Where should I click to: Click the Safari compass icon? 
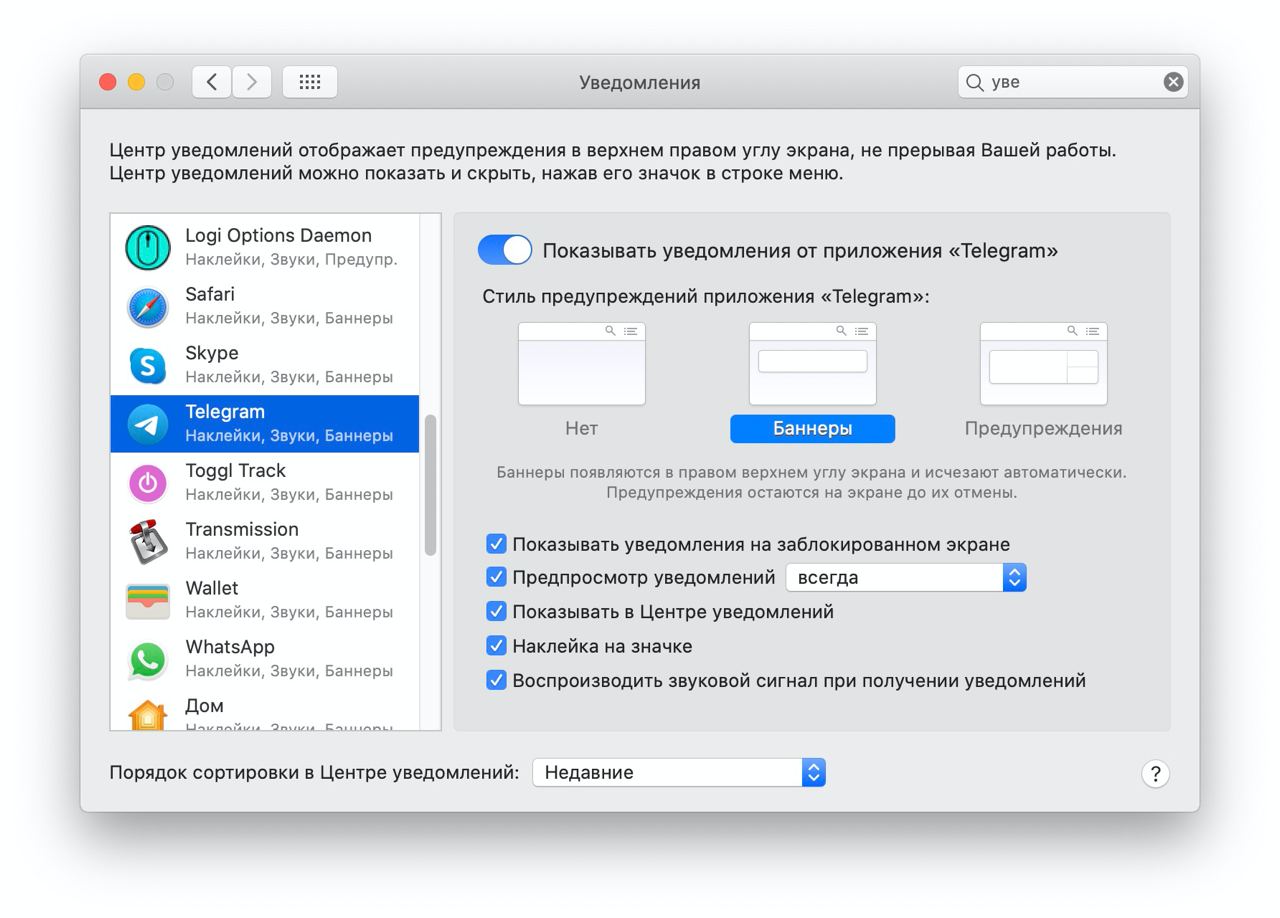coord(148,307)
